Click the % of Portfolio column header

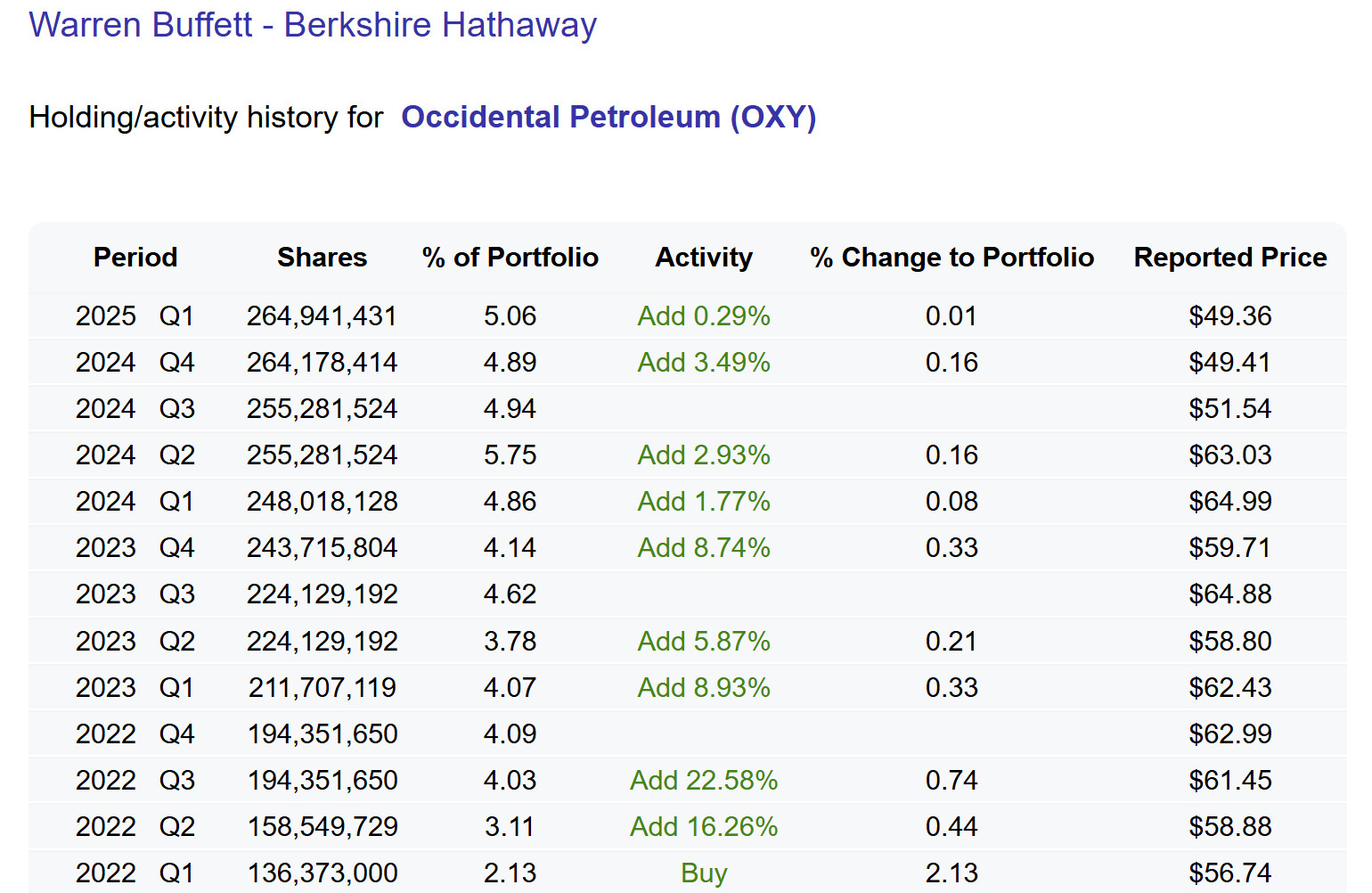[510, 258]
